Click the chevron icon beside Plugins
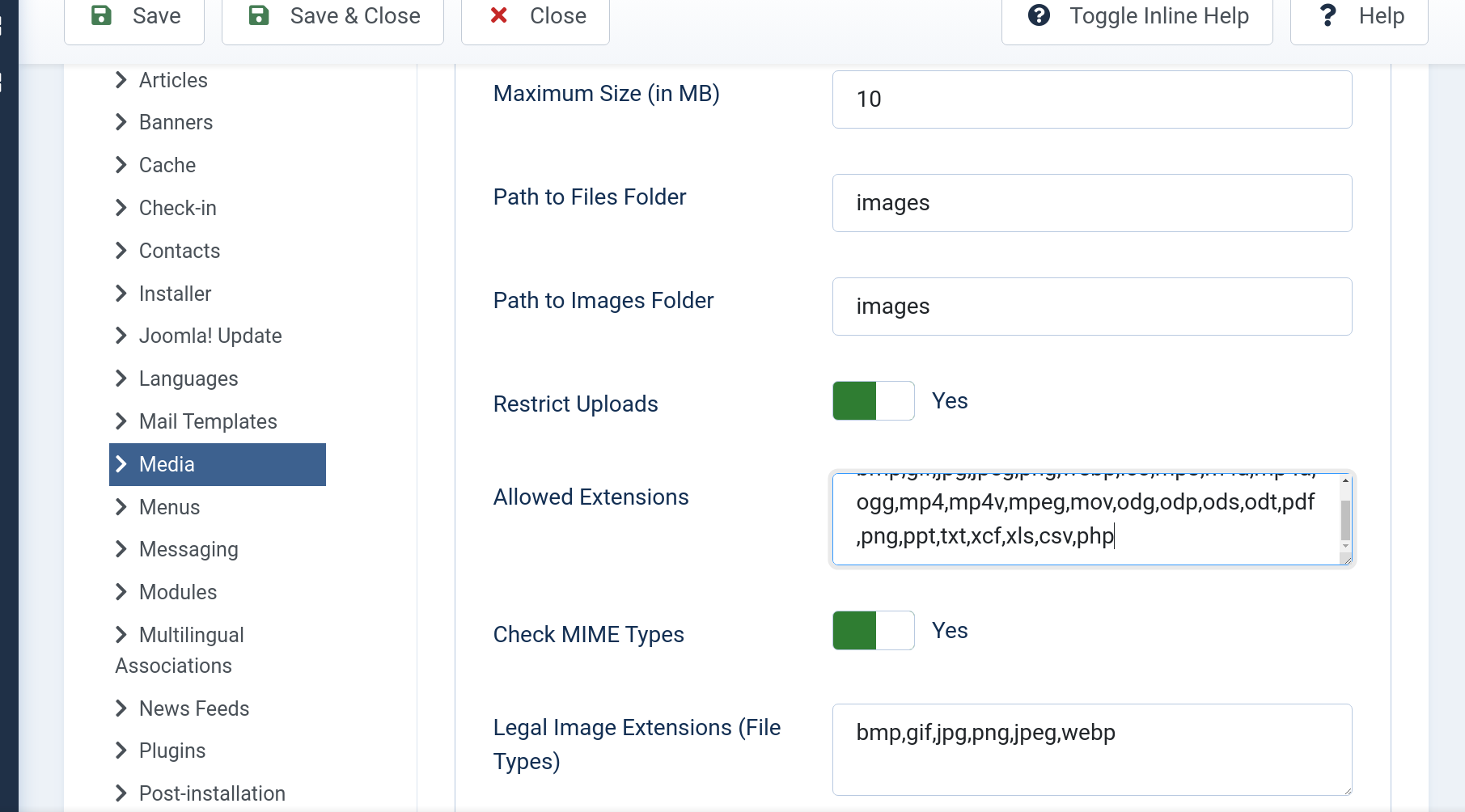 121,751
